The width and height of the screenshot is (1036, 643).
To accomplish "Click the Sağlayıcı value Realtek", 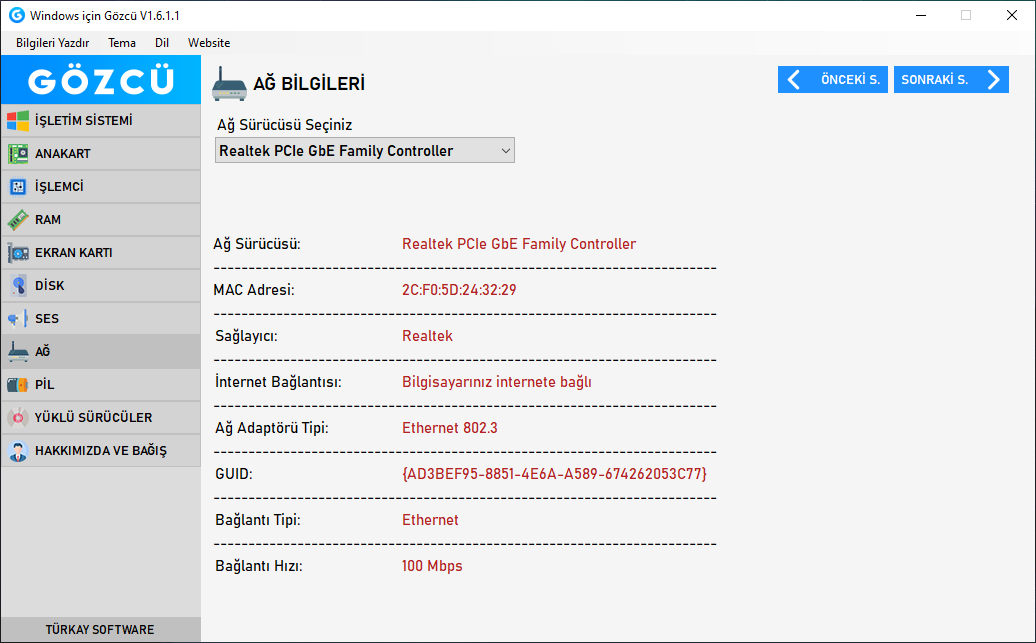I will (x=427, y=336).
